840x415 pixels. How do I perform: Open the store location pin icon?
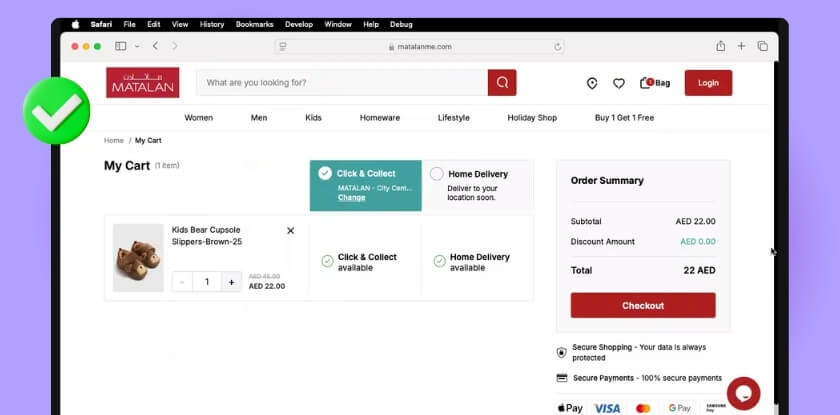click(x=592, y=83)
